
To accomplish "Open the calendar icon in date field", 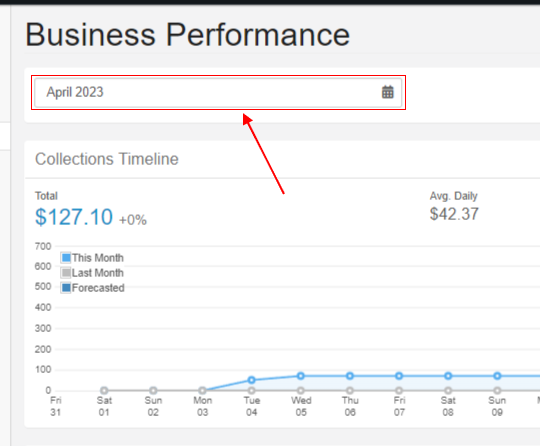I will pyautogui.click(x=387, y=92).
